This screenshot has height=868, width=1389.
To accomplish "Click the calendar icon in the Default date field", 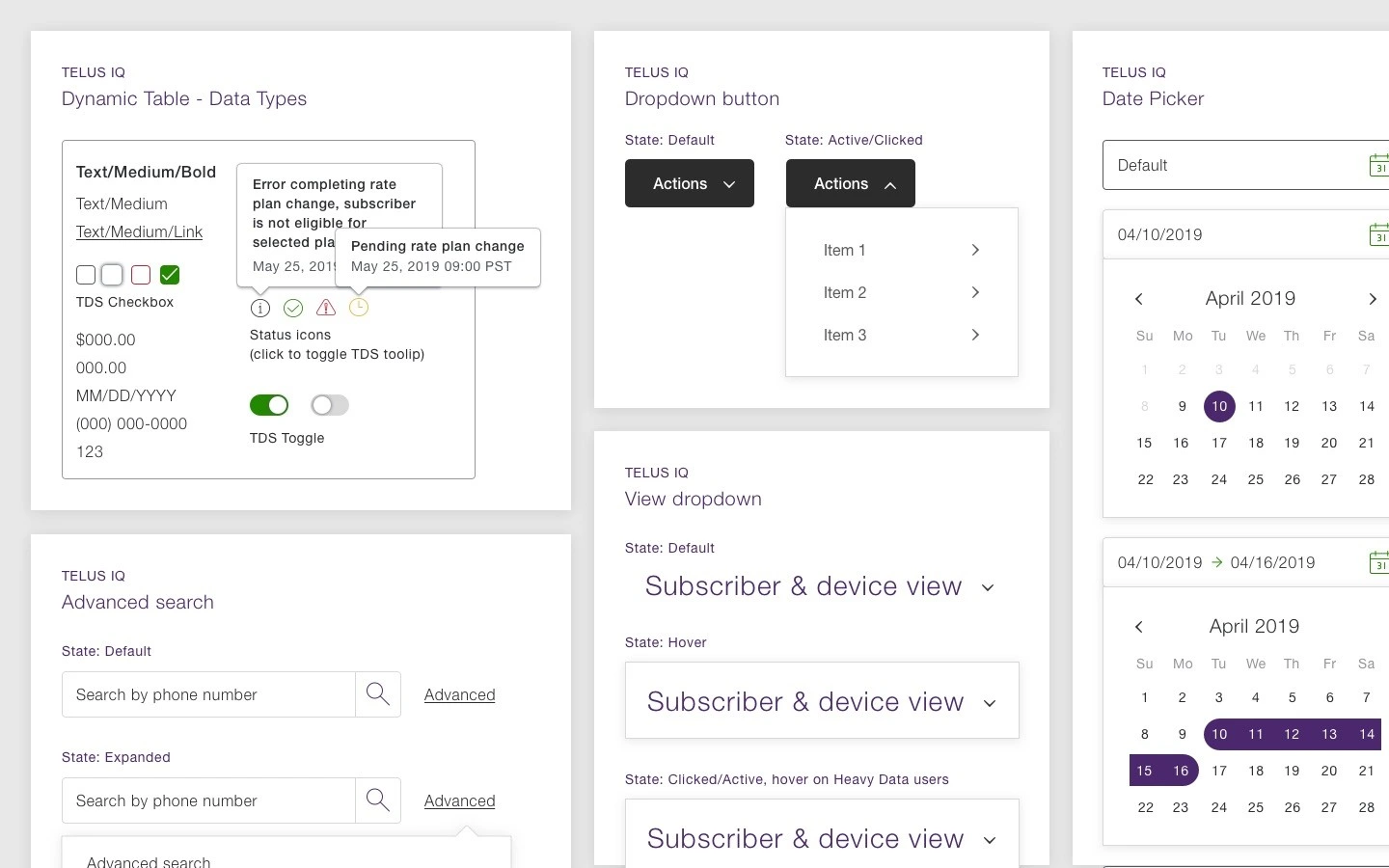I will coord(1380,165).
